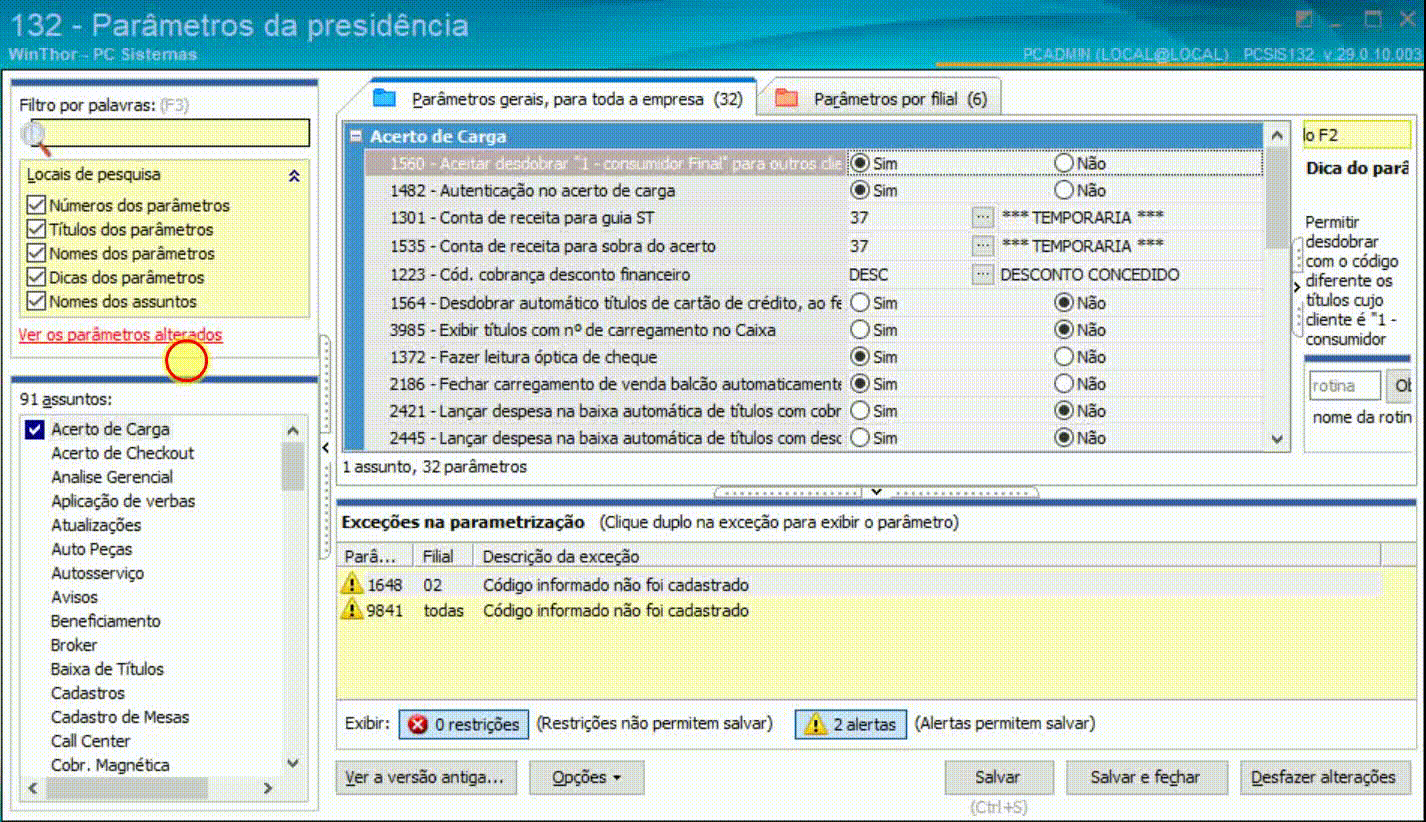Toggle Títulos dos parâmetros checkbox
1426x822 pixels.
(x=36, y=229)
